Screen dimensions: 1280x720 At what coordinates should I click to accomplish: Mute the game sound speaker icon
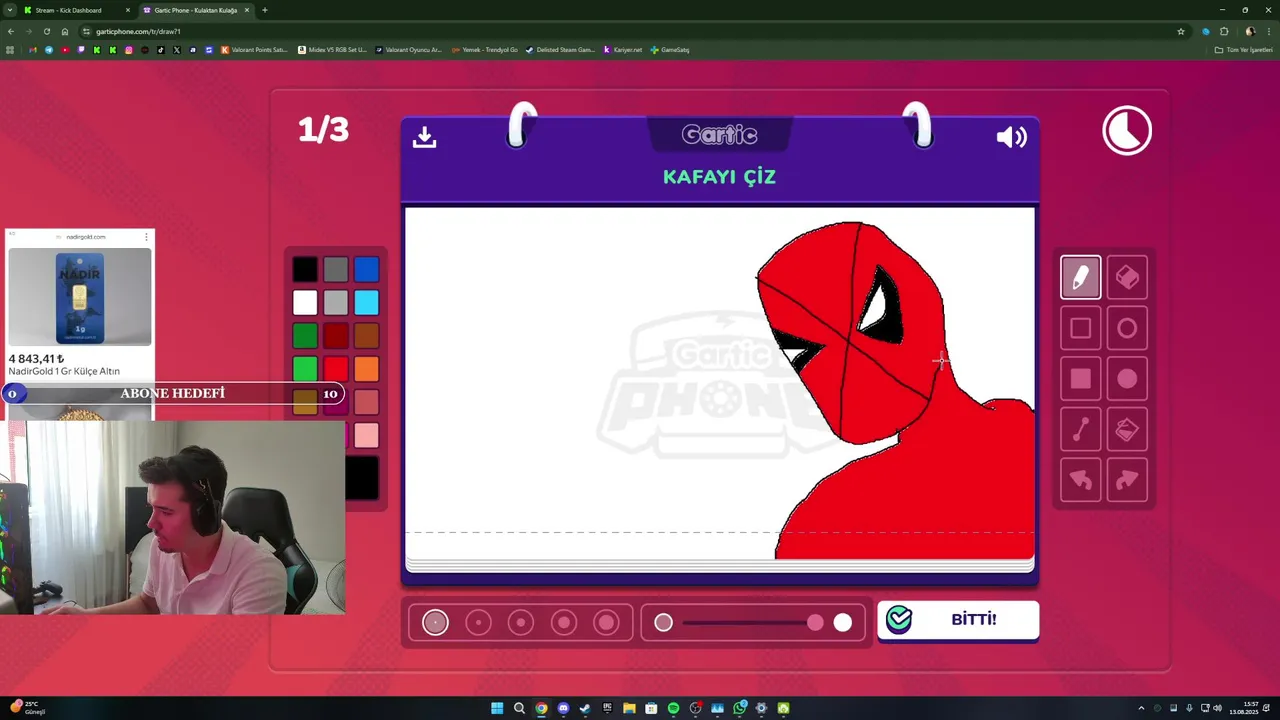1012,137
